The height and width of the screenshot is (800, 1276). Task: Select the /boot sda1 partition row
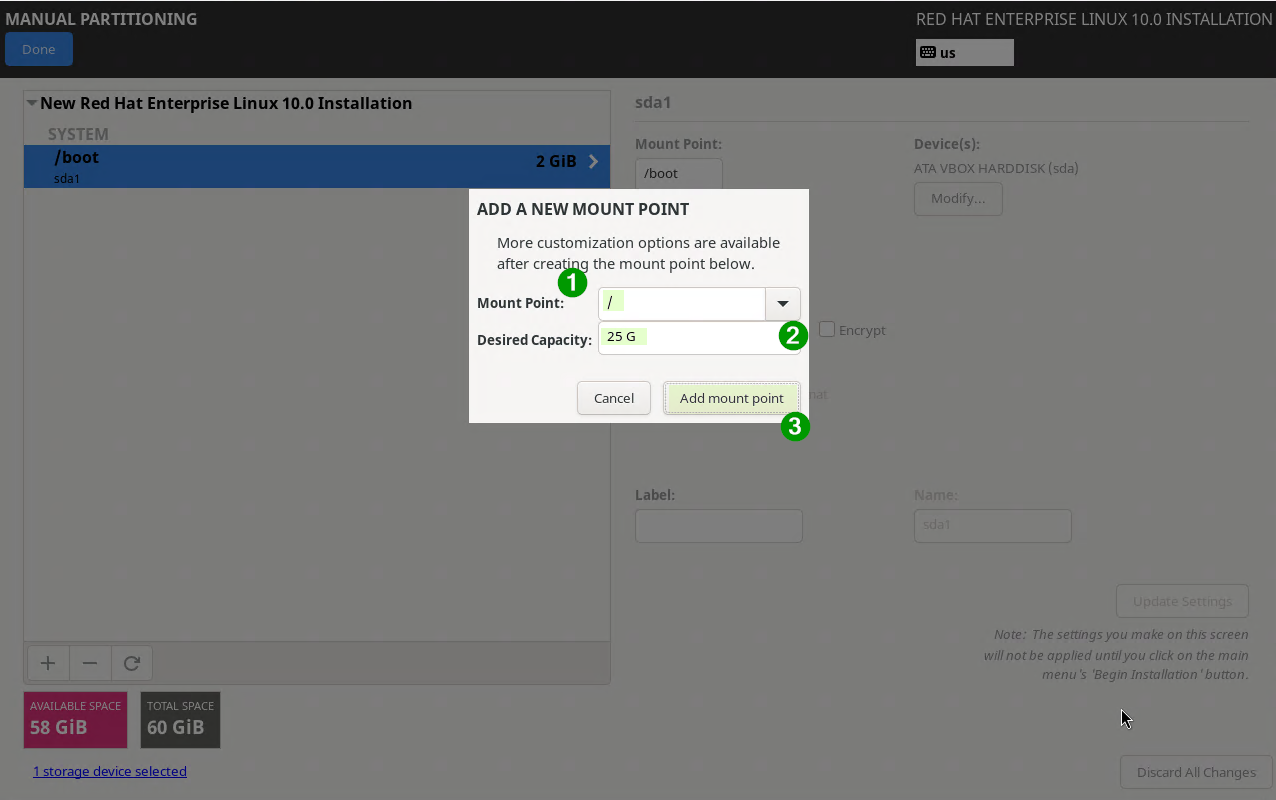click(317, 166)
